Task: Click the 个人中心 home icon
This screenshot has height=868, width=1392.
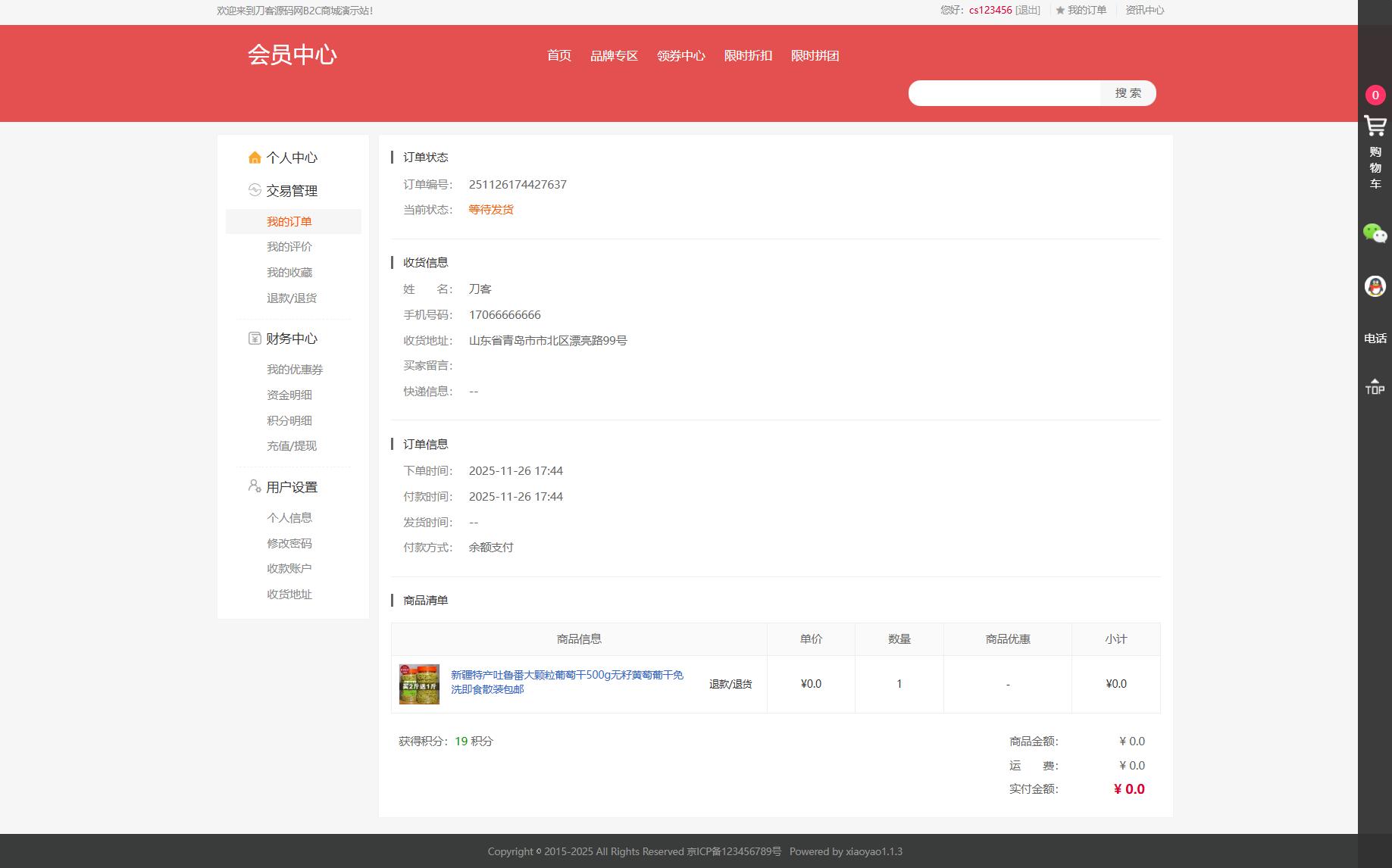Action: pyautogui.click(x=253, y=157)
